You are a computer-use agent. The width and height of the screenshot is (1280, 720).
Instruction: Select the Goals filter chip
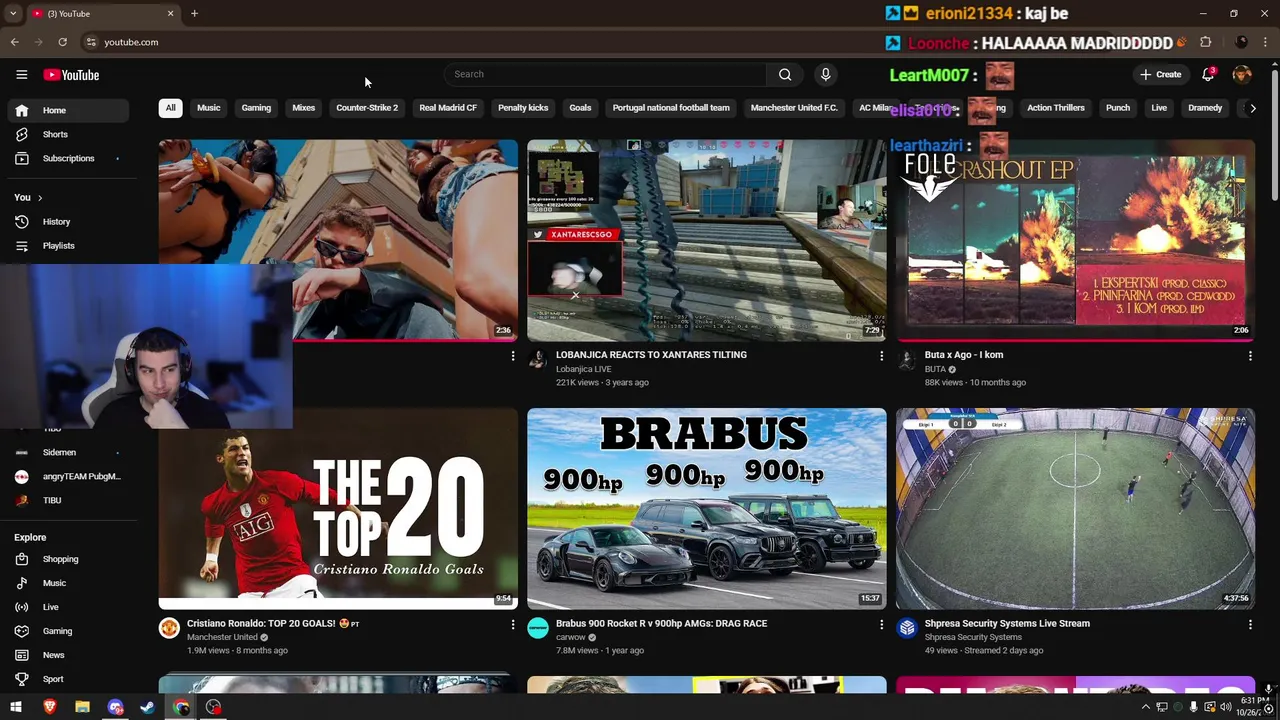coord(580,108)
